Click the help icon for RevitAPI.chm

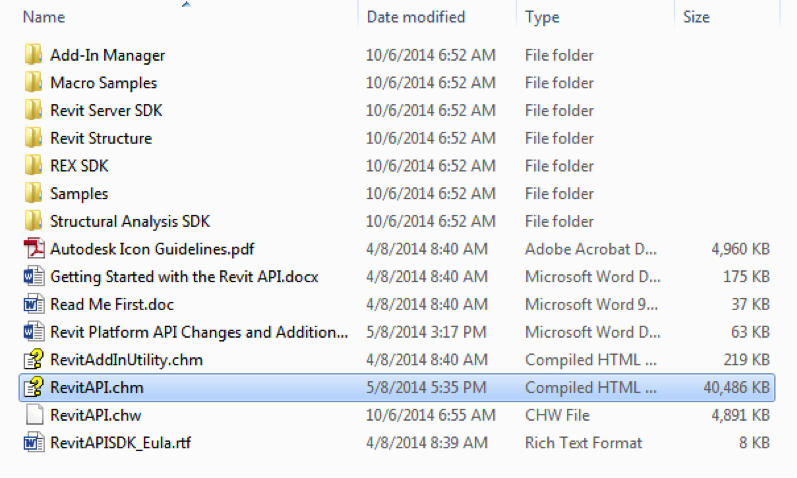point(34,387)
